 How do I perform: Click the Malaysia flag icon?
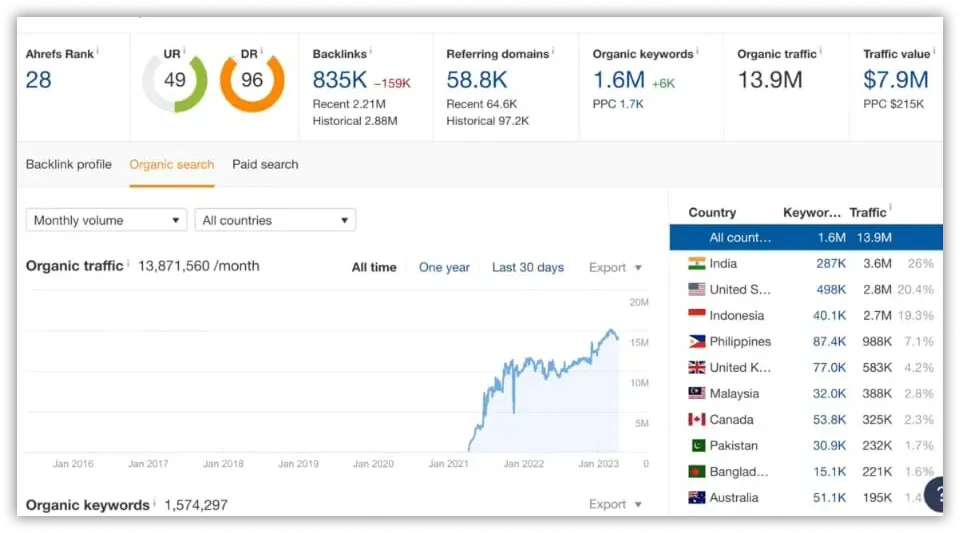696,393
